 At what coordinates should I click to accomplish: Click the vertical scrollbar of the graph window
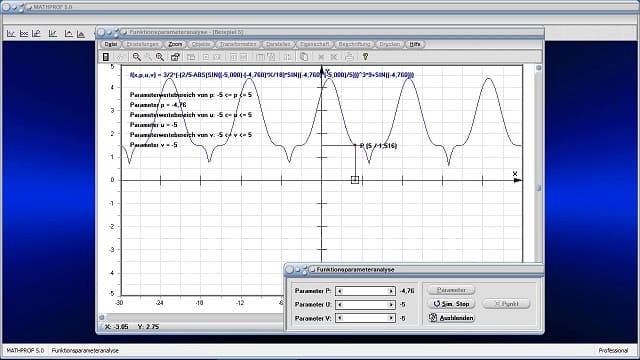click(x=539, y=163)
